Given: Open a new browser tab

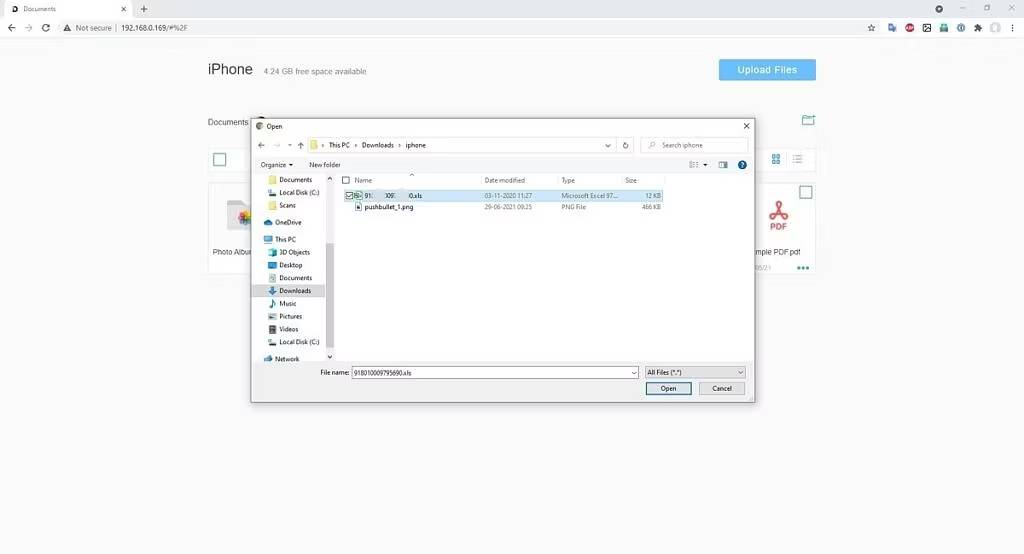Looking at the screenshot, I should click(x=144, y=9).
